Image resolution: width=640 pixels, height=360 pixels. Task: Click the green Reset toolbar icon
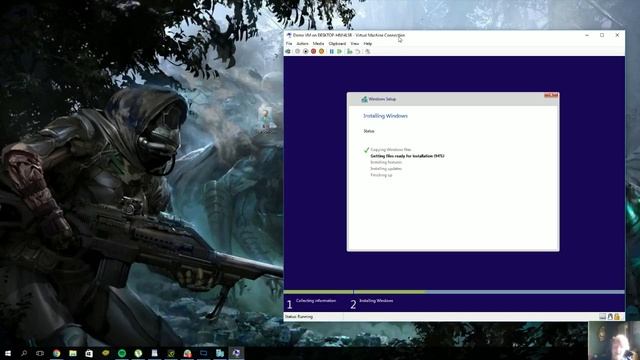340,51
